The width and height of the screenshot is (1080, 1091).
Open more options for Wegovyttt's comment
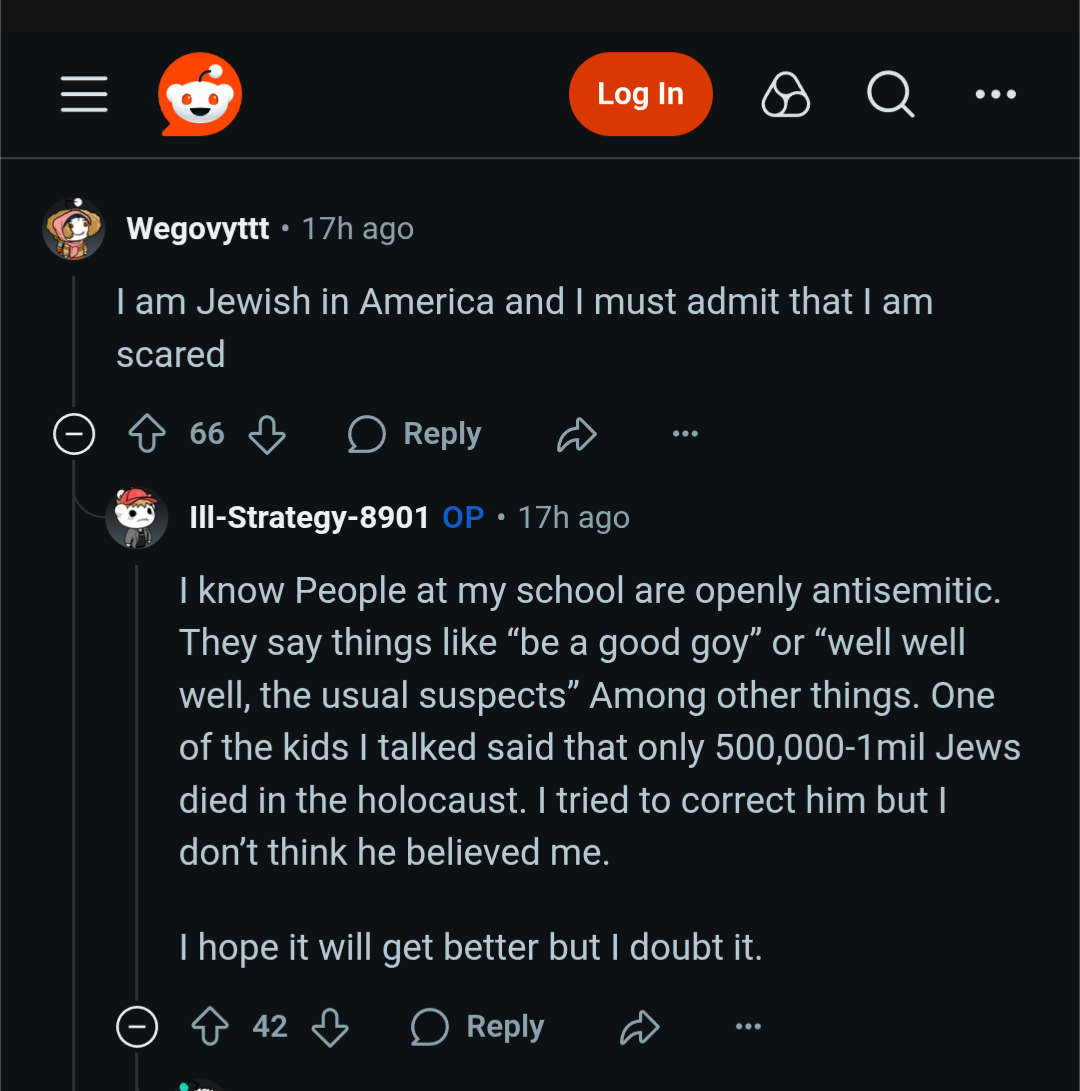(685, 434)
